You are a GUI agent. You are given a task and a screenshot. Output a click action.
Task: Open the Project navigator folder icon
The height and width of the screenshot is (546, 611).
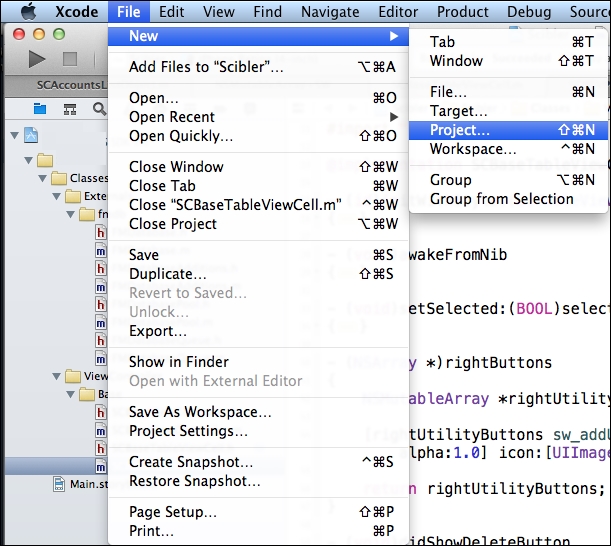tap(40, 109)
